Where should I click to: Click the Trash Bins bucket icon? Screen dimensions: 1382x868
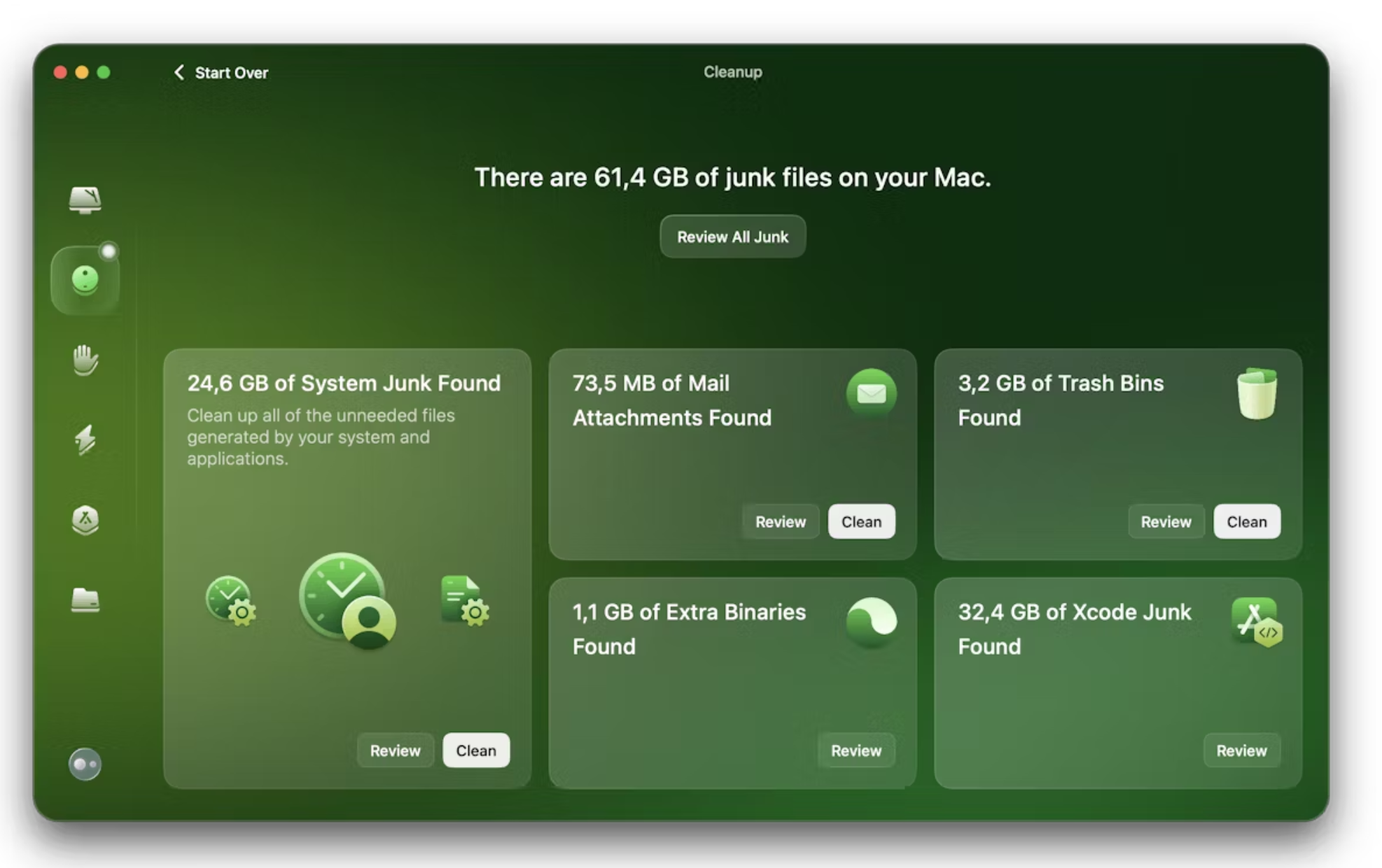tap(1257, 393)
